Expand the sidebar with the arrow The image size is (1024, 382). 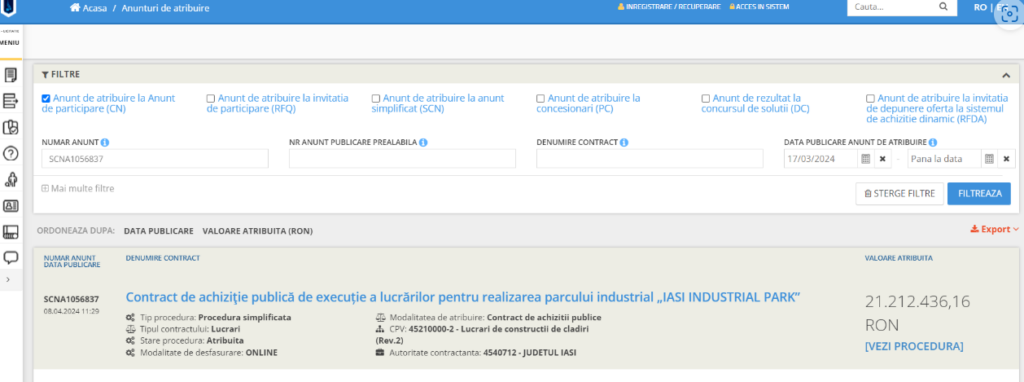(x=7, y=279)
